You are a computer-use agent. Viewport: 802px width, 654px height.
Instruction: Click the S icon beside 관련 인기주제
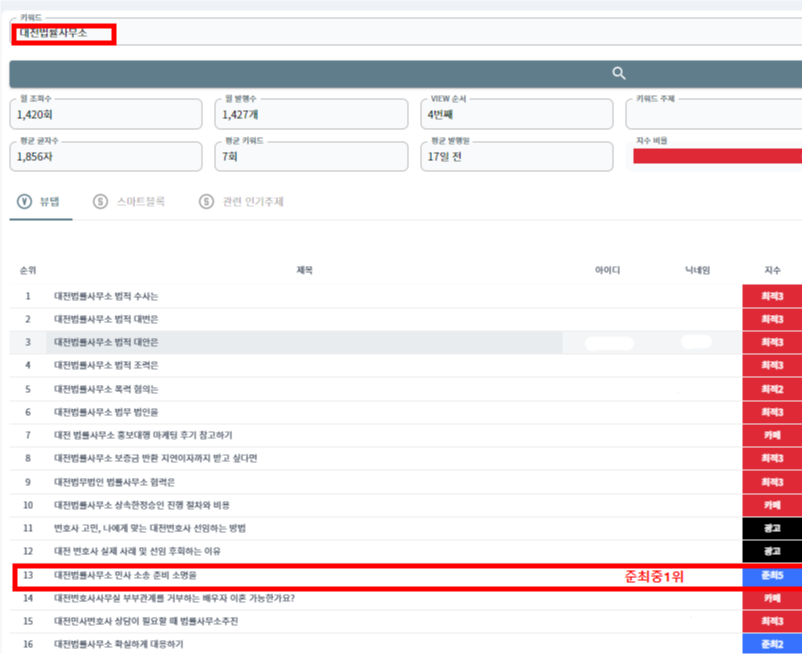point(206,201)
